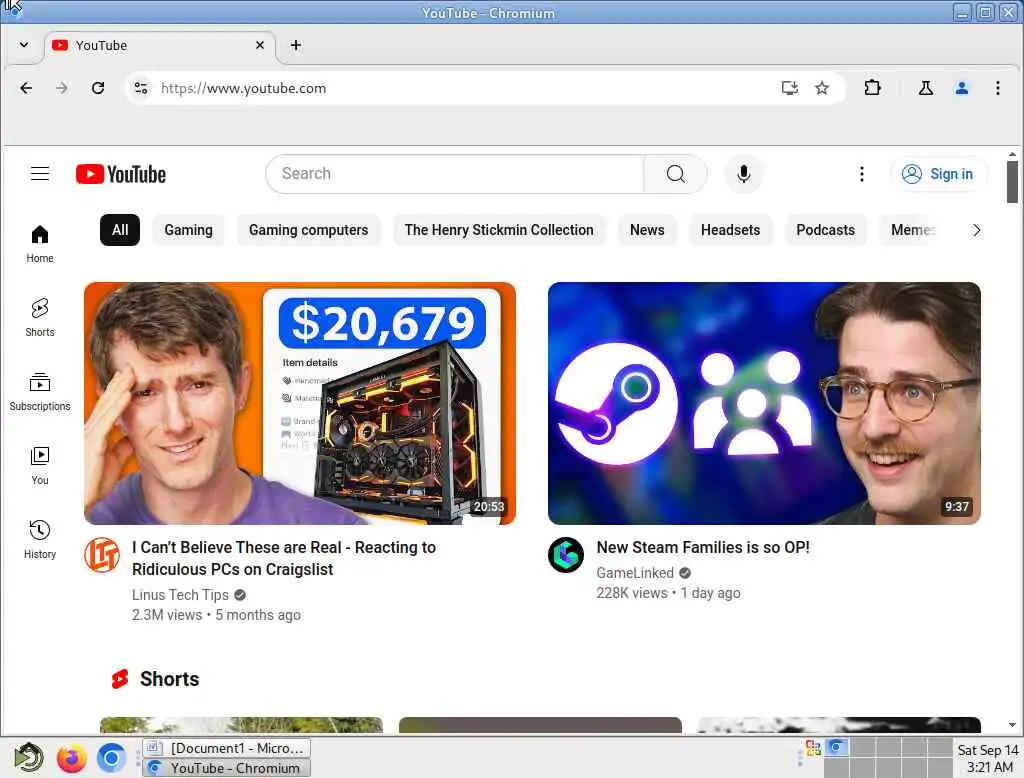Image resolution: width=1024 pixels, height=778 pixels.
Task: Launch Firefox from the taskbar
Action: [71, 758]
